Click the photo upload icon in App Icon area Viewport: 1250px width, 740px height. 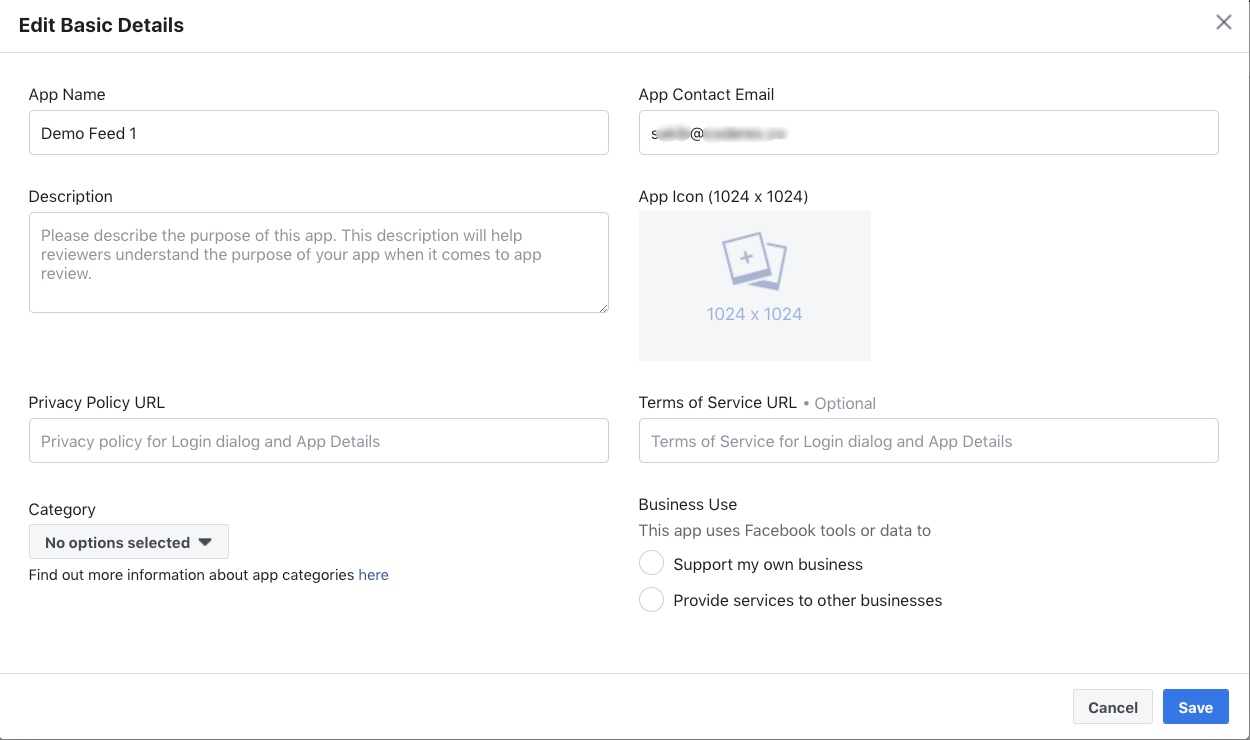pos(754,263)
